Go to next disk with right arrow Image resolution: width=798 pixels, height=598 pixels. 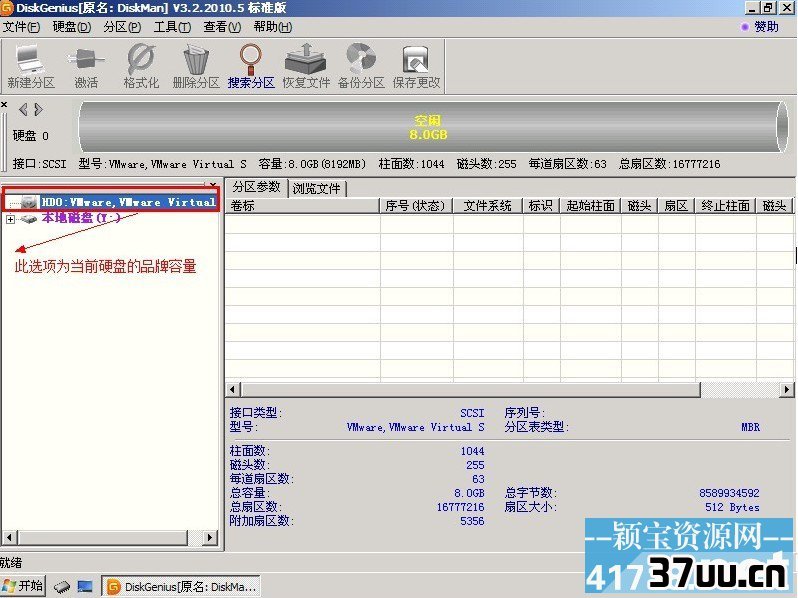point(38,109)
